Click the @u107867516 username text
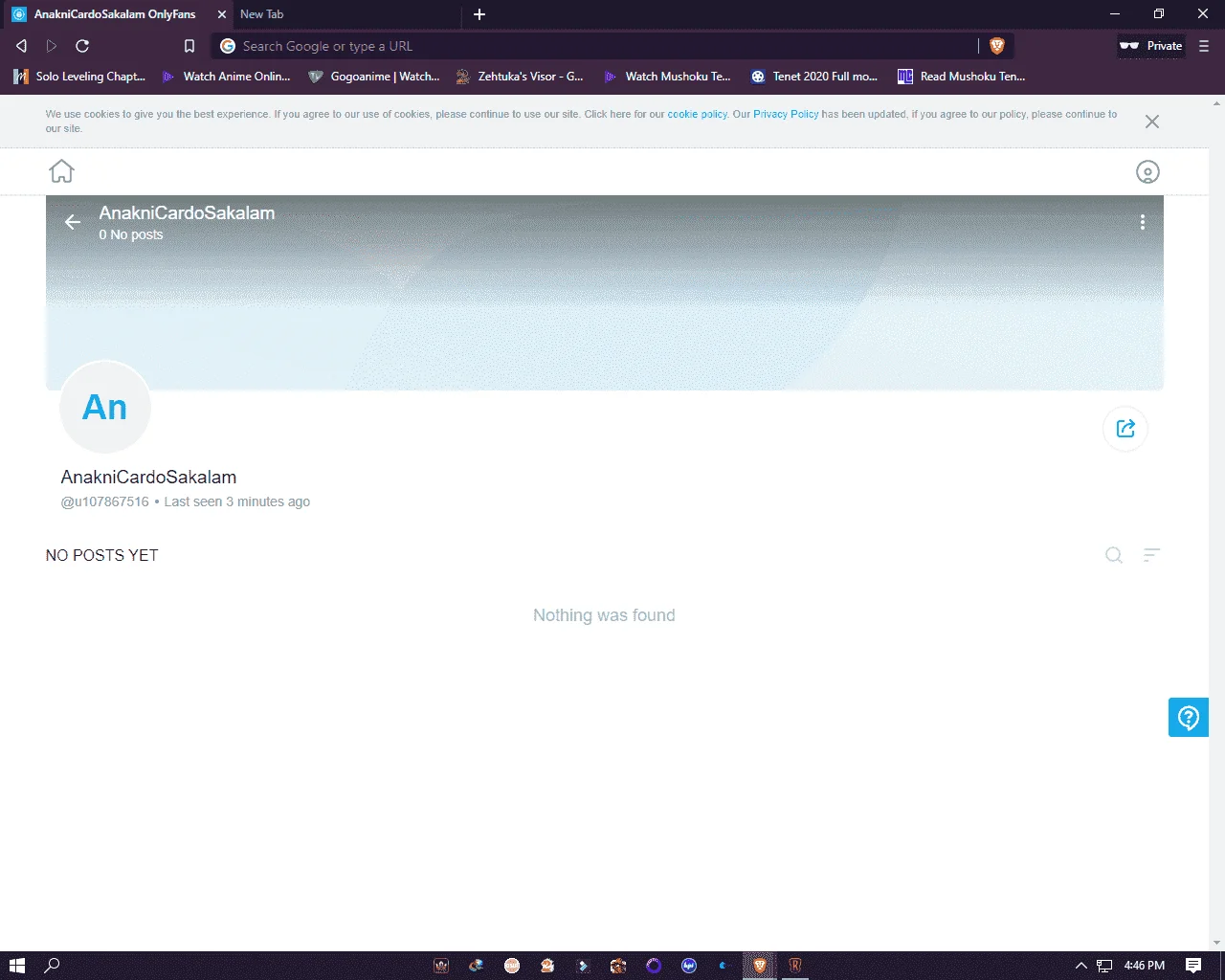This screenshot has width=1225, height=980. tap(105, 501)
